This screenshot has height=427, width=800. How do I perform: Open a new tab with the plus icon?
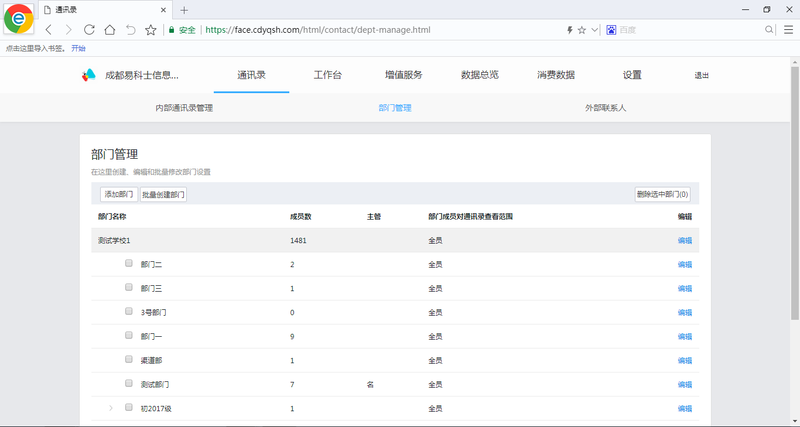click(184, 9)
